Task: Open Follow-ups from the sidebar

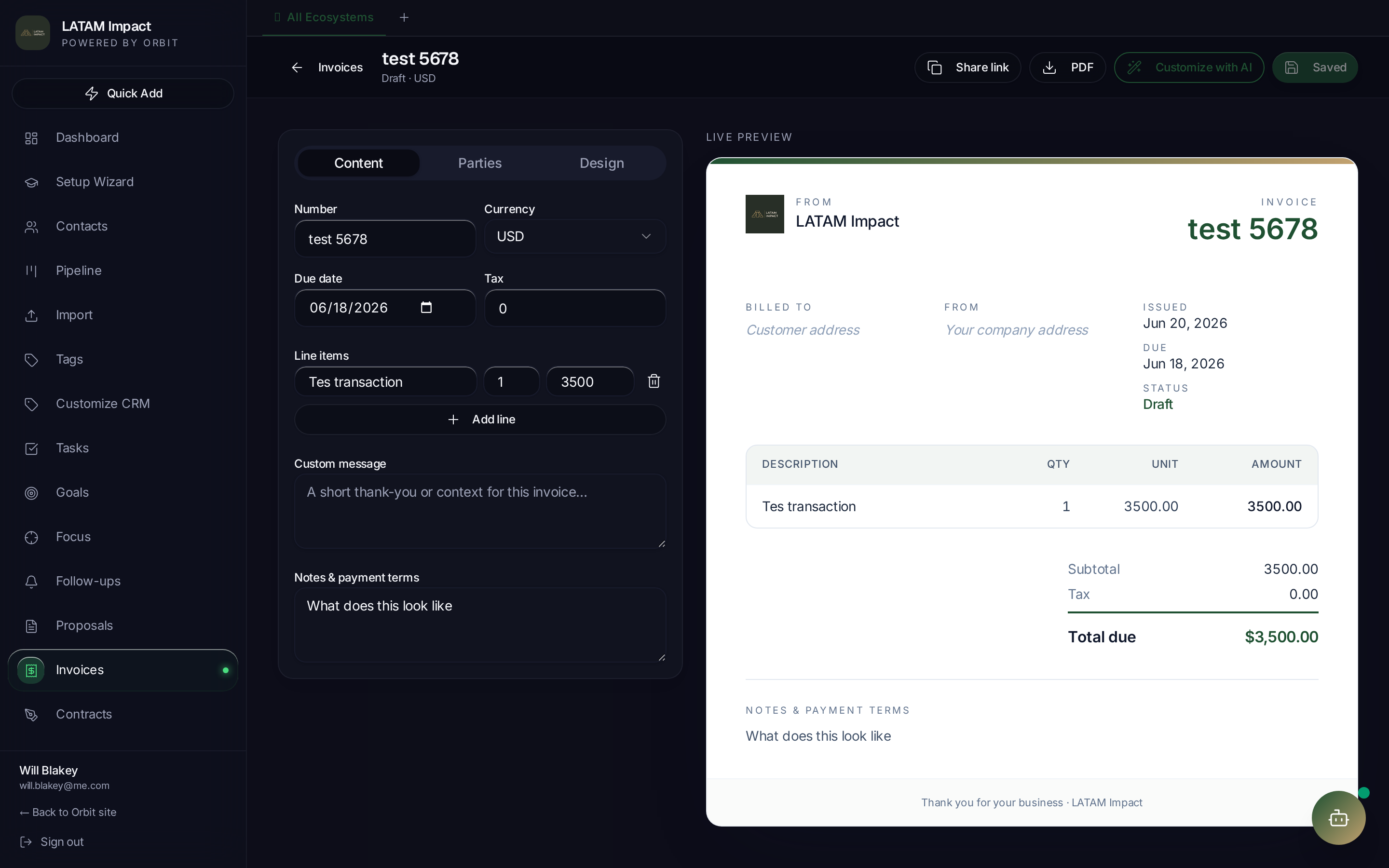Action: tap(123, 581)
